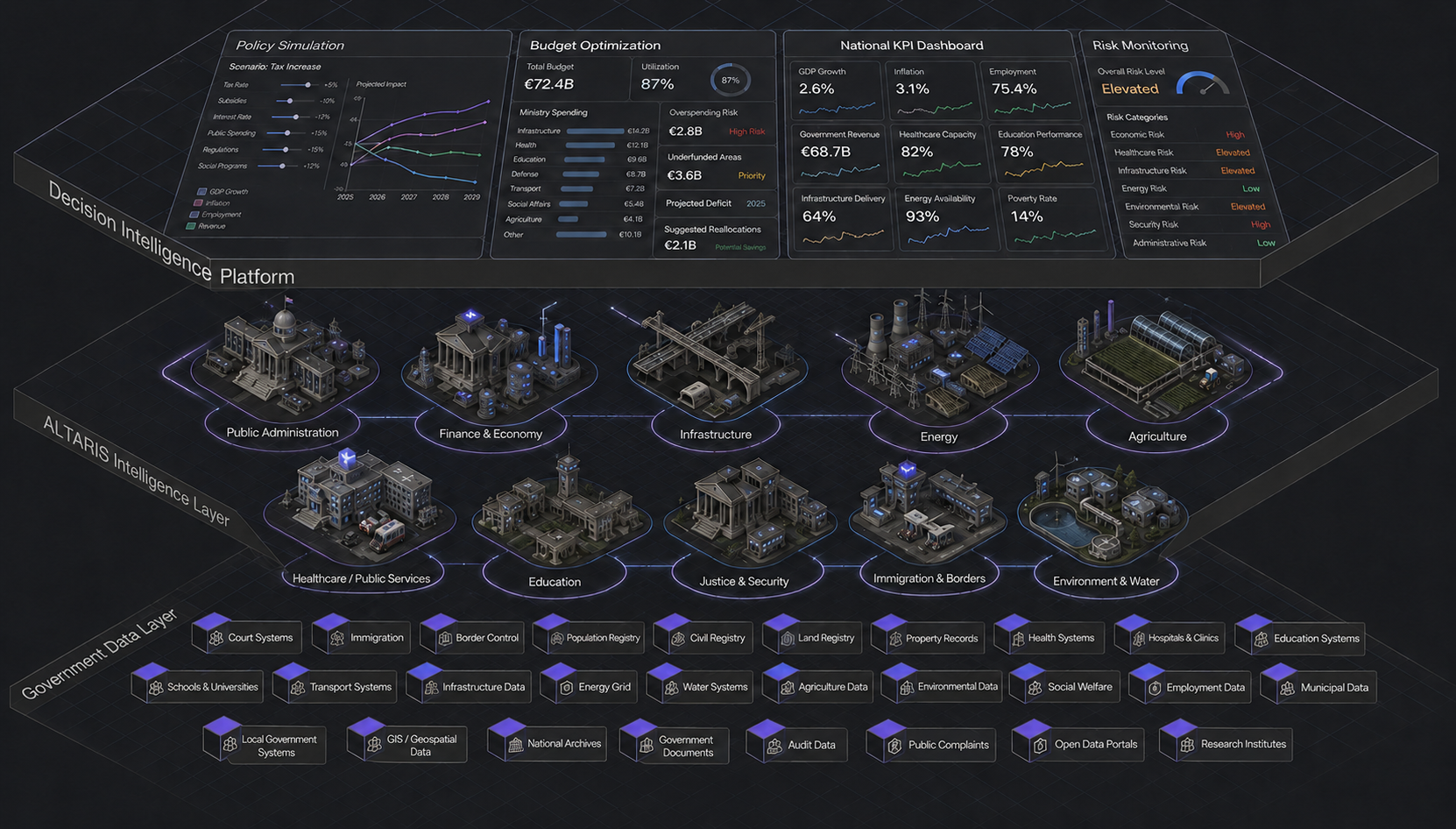The width and height of the screenshot is (1456, 829).
Task: Open the Hospitals & Clinics data source
Action: (x=1170, y=637)
